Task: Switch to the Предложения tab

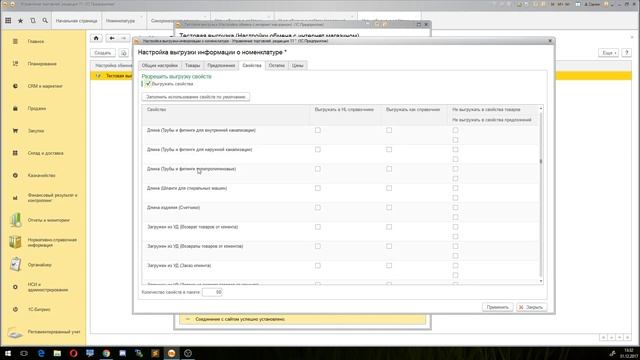Action: point(221,65)
